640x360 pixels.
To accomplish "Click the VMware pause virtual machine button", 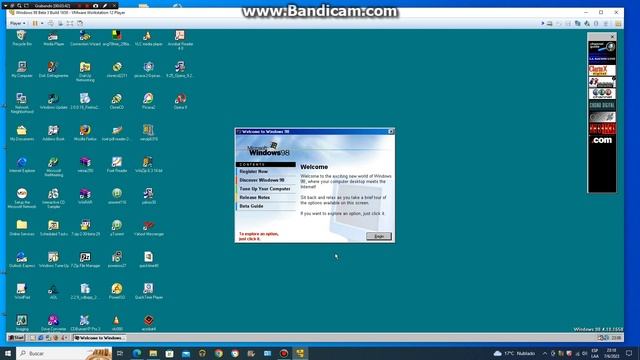I will point(35,23).
